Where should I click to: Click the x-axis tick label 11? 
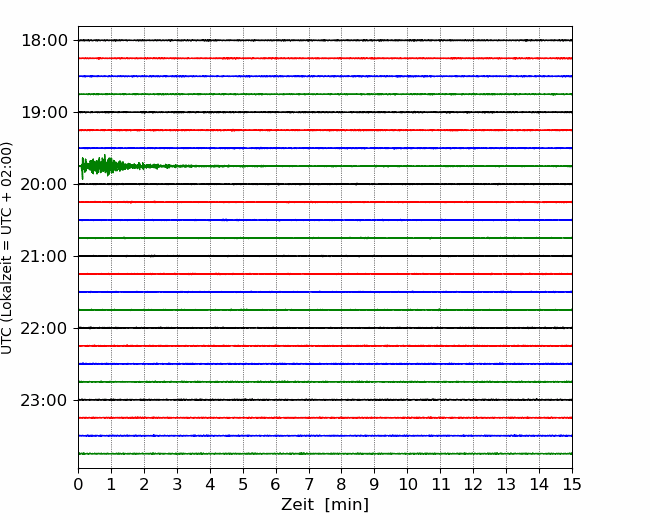[441, 484]
